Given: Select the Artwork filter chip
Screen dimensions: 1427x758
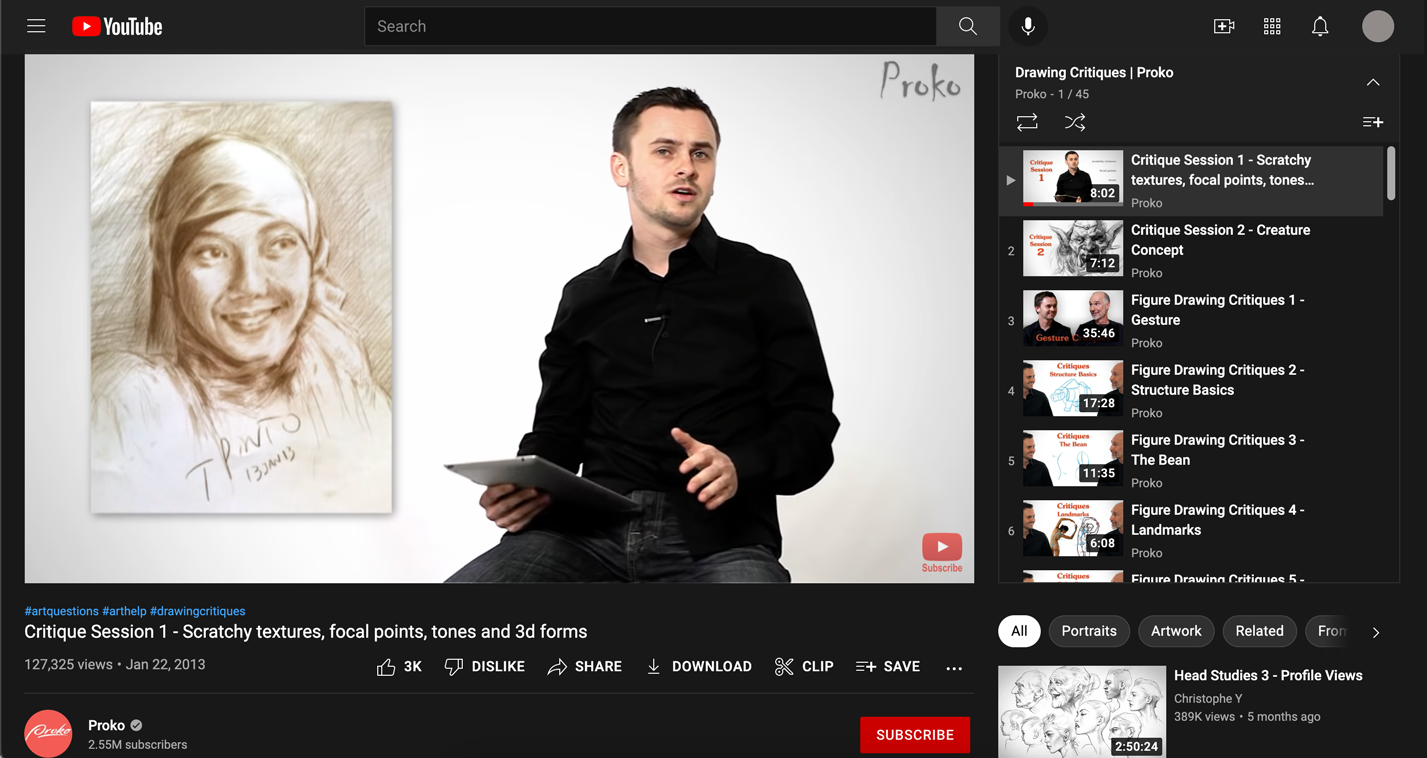Looking at the screenshot, I should 1176,631.
